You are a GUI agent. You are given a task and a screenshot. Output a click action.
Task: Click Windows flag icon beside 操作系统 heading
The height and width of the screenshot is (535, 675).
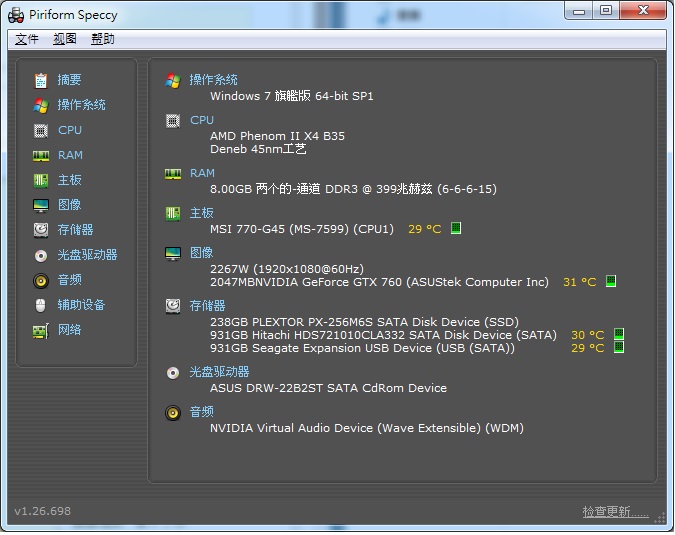173,80
